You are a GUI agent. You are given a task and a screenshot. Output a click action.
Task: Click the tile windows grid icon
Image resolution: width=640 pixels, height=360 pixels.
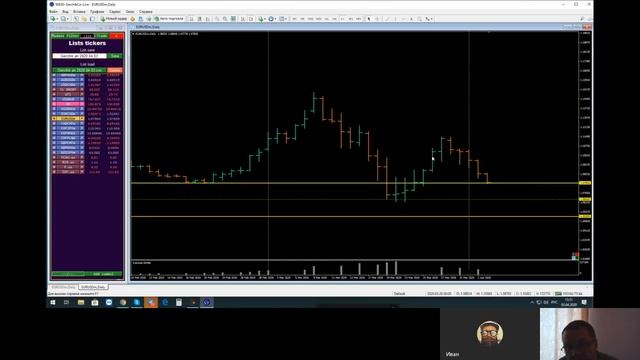(x=233, y=19)
